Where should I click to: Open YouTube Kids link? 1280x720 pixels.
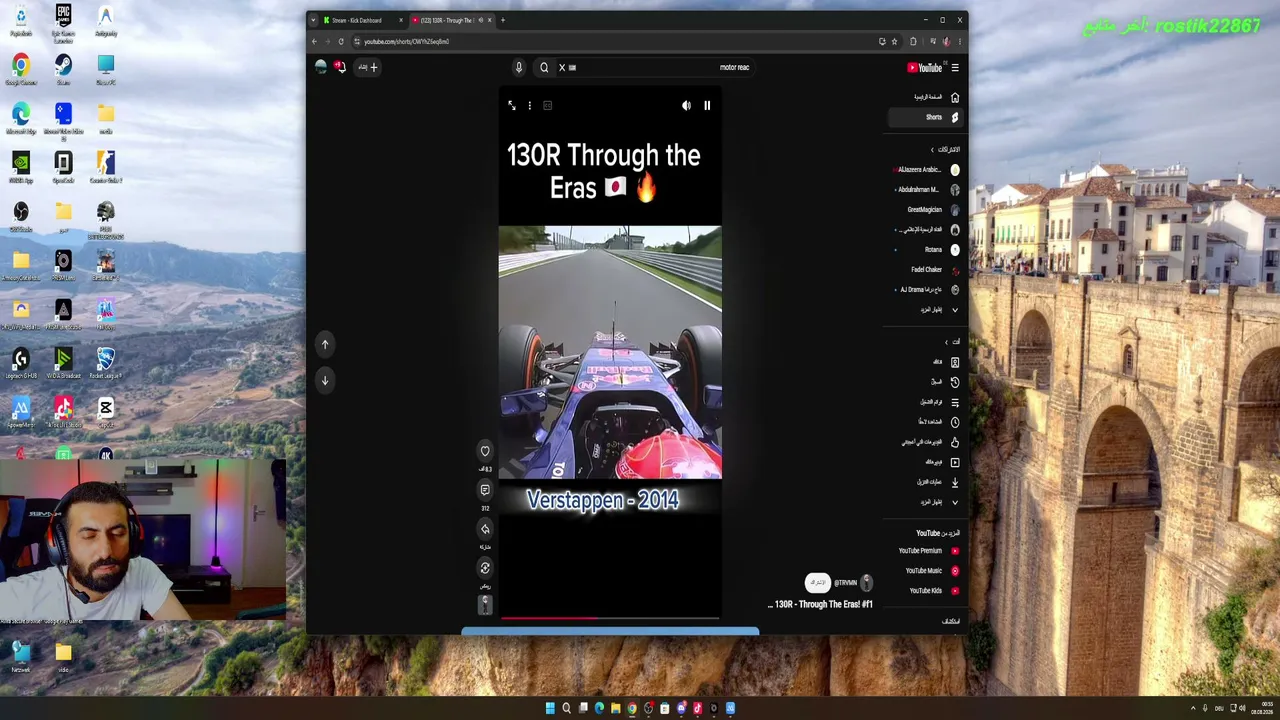tap(924, 591)
